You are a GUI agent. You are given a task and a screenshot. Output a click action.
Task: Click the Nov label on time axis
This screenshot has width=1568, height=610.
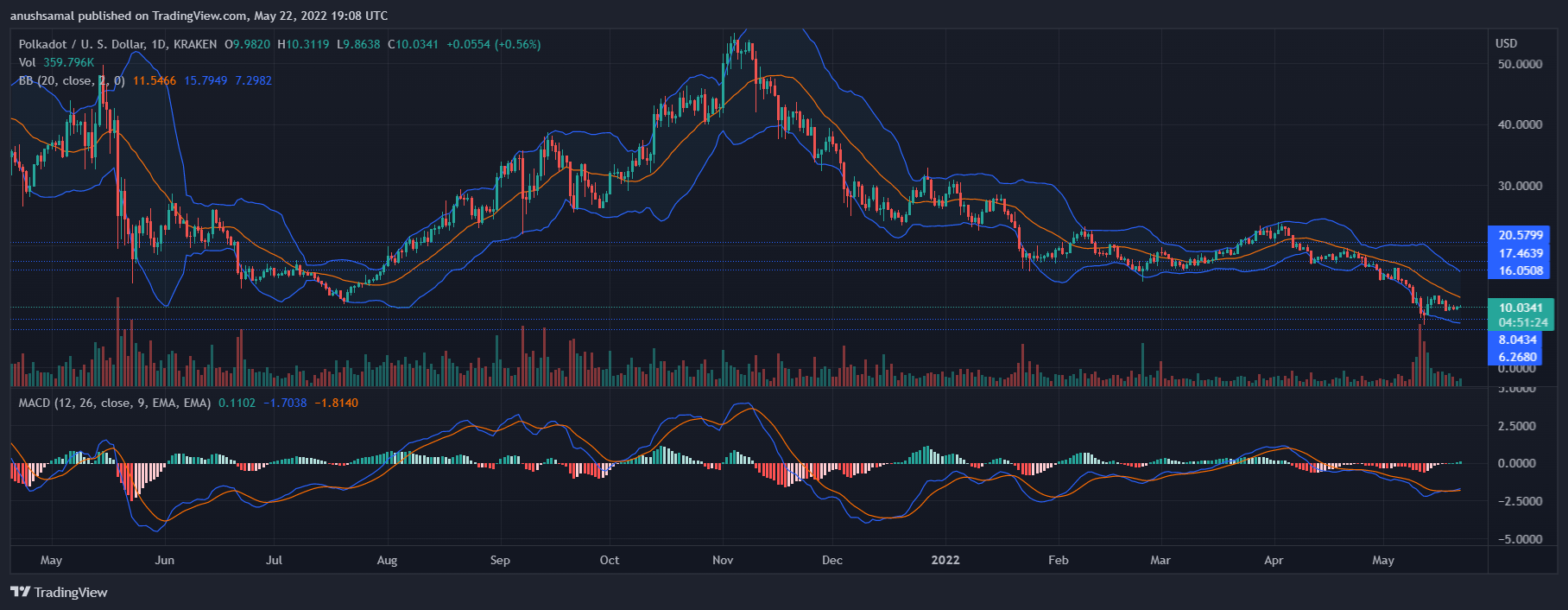pos(723,560)
